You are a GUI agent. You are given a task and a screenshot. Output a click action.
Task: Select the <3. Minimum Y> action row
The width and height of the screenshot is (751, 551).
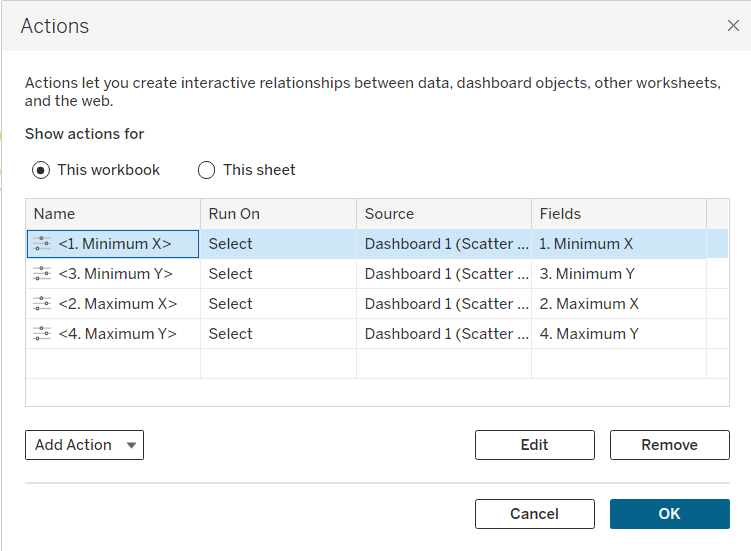pos(115,274)
